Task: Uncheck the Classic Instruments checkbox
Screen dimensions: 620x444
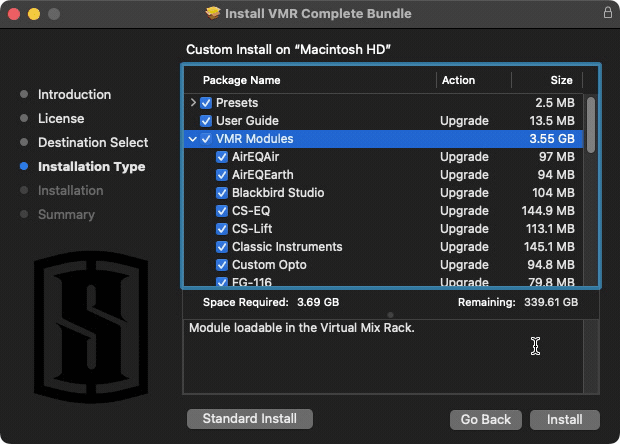Action: coord(222,247)
